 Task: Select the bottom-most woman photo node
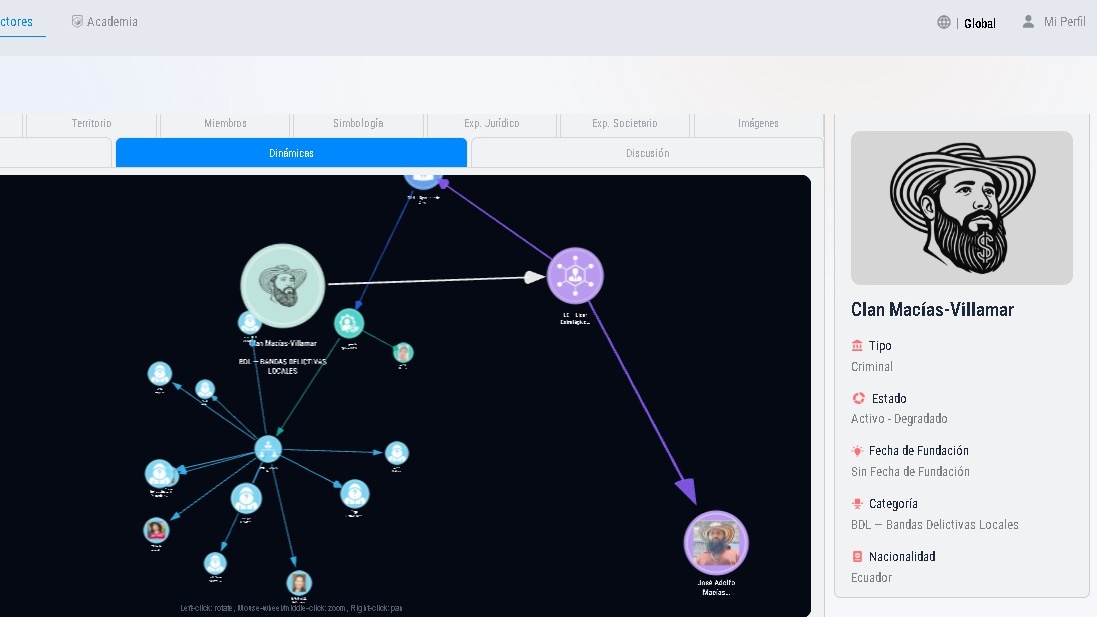coord(299,583)
